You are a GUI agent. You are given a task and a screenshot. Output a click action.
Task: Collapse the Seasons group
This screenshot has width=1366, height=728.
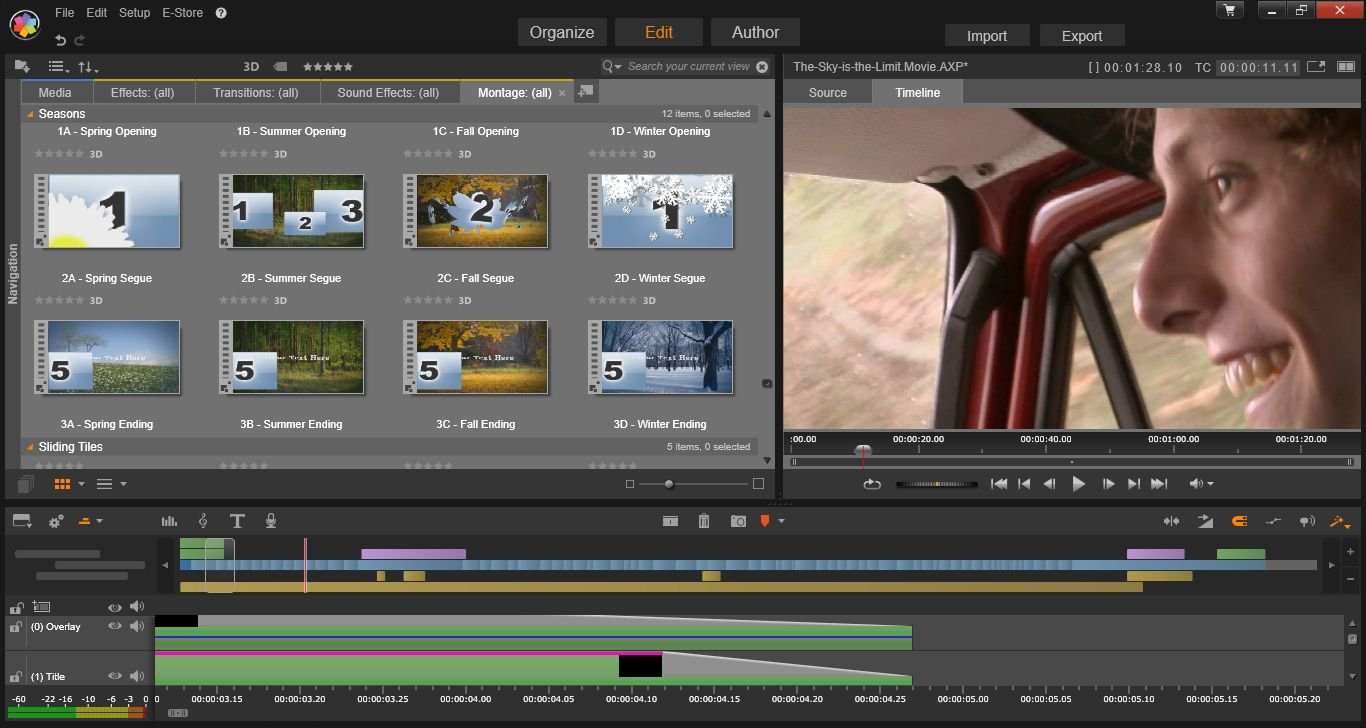pos(29,114)
